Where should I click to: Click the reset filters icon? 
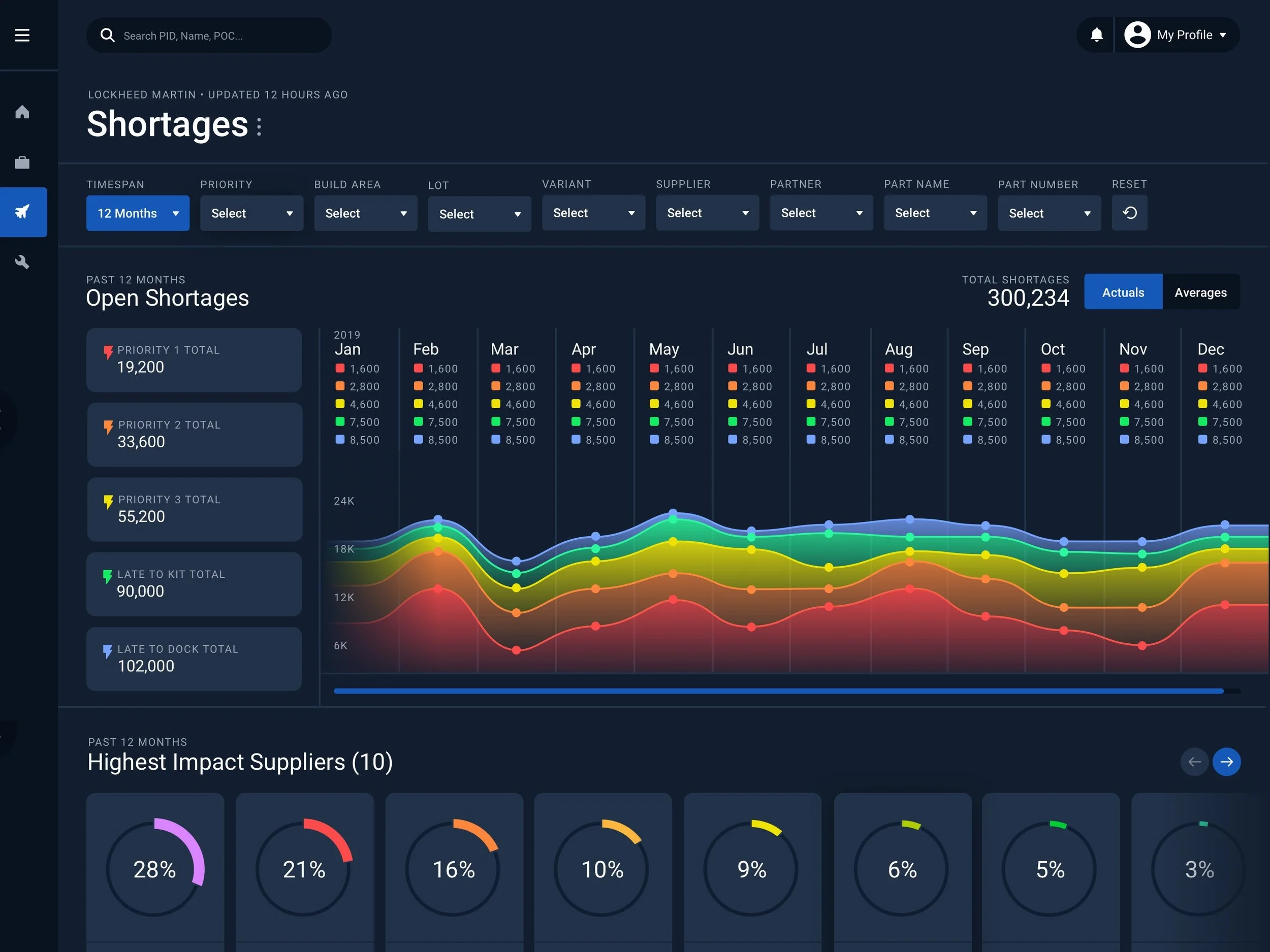pos(1129,213)
